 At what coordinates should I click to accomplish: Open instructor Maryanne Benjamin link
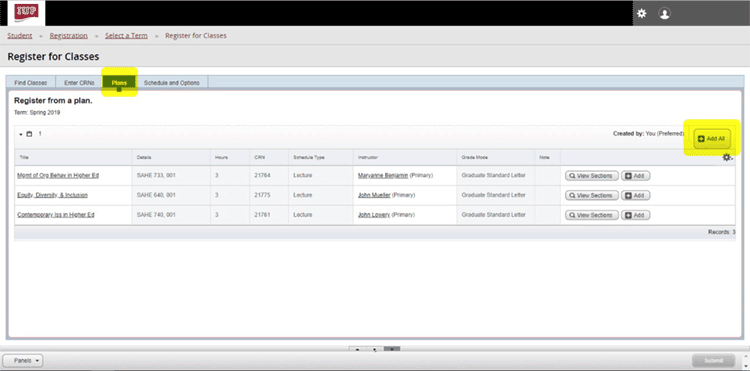pos(383,175)
